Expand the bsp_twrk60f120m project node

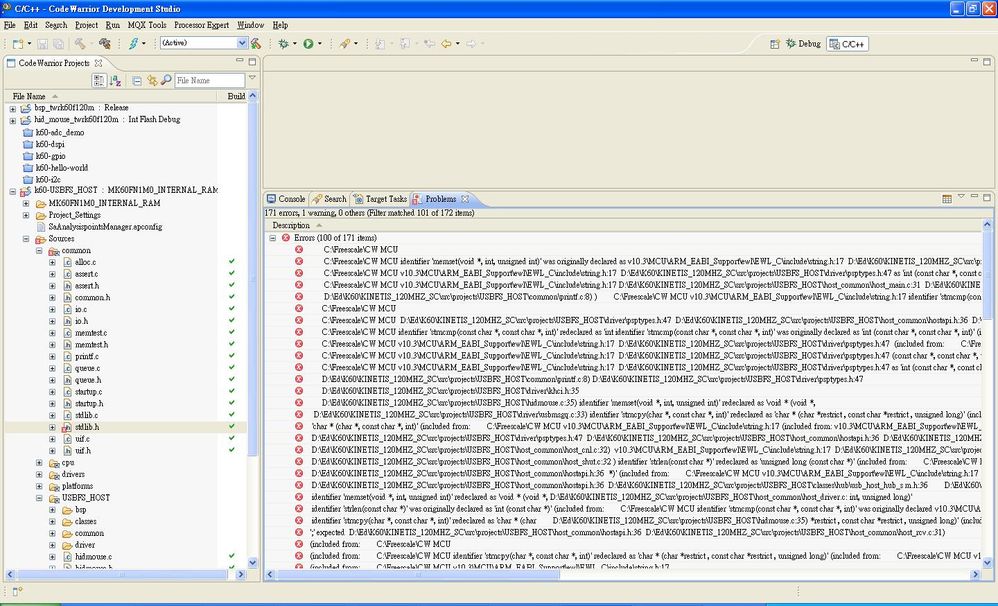click(13, 108)
